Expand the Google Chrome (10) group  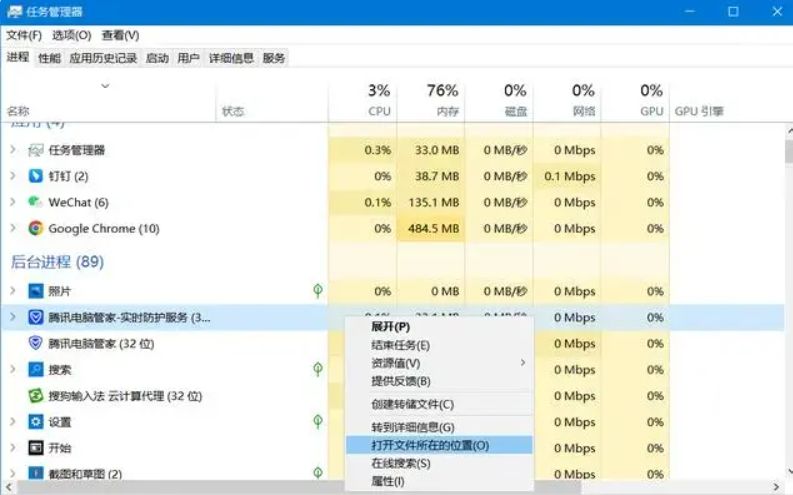tap(13, 229)
